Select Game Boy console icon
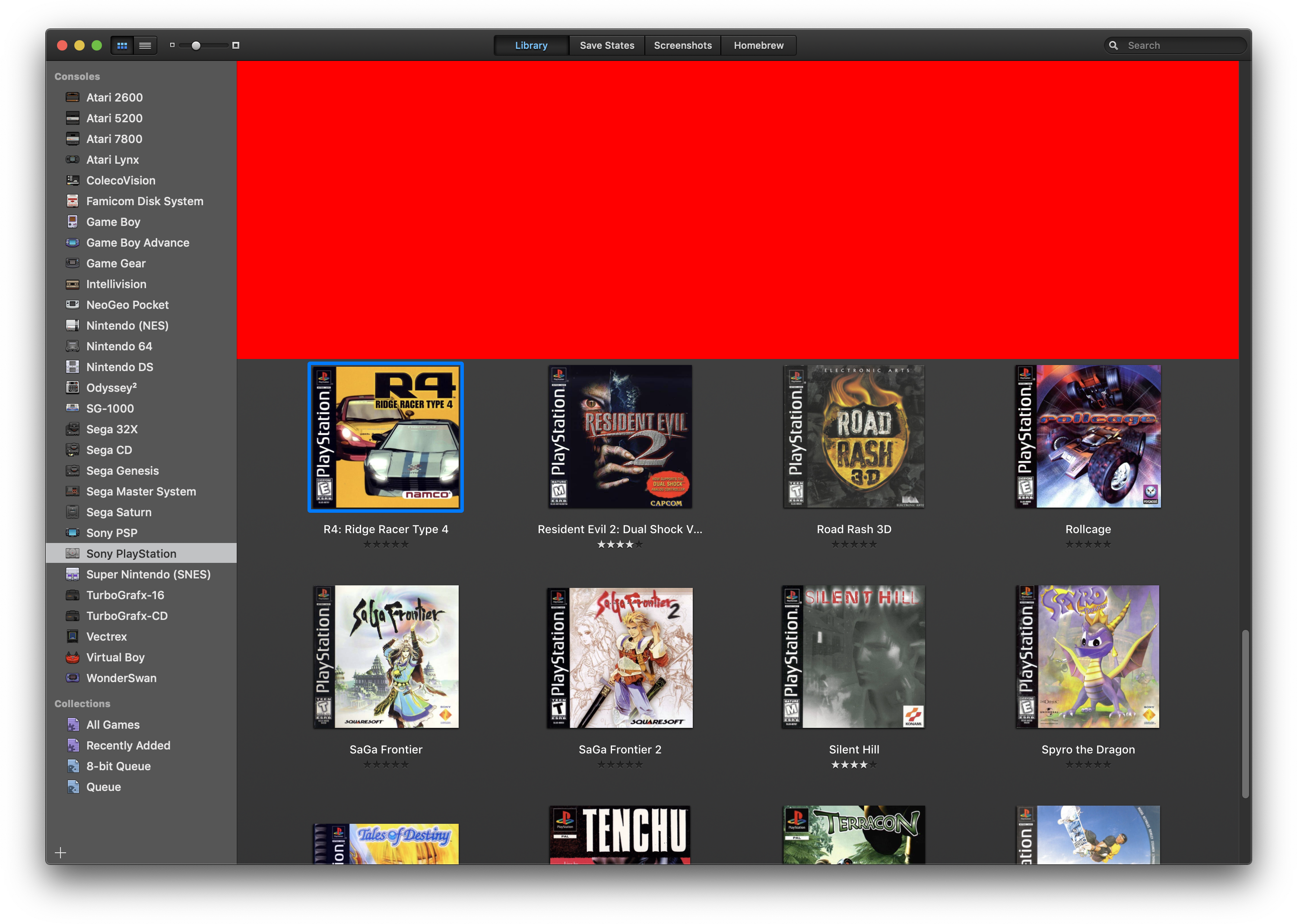1297x924 pixels. 73,222
